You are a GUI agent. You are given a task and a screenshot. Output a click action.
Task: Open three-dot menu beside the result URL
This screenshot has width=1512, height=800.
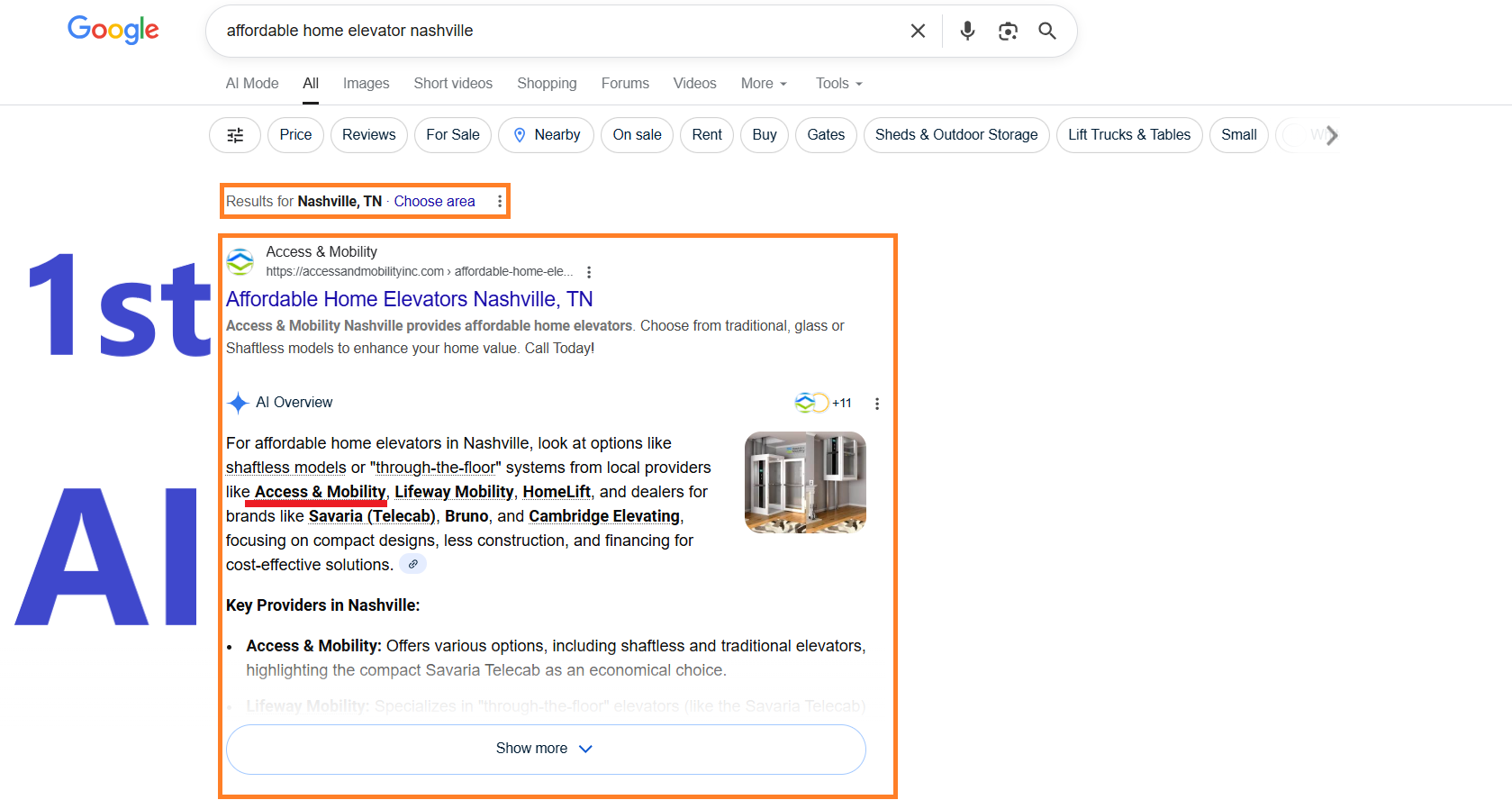[589, 272]
